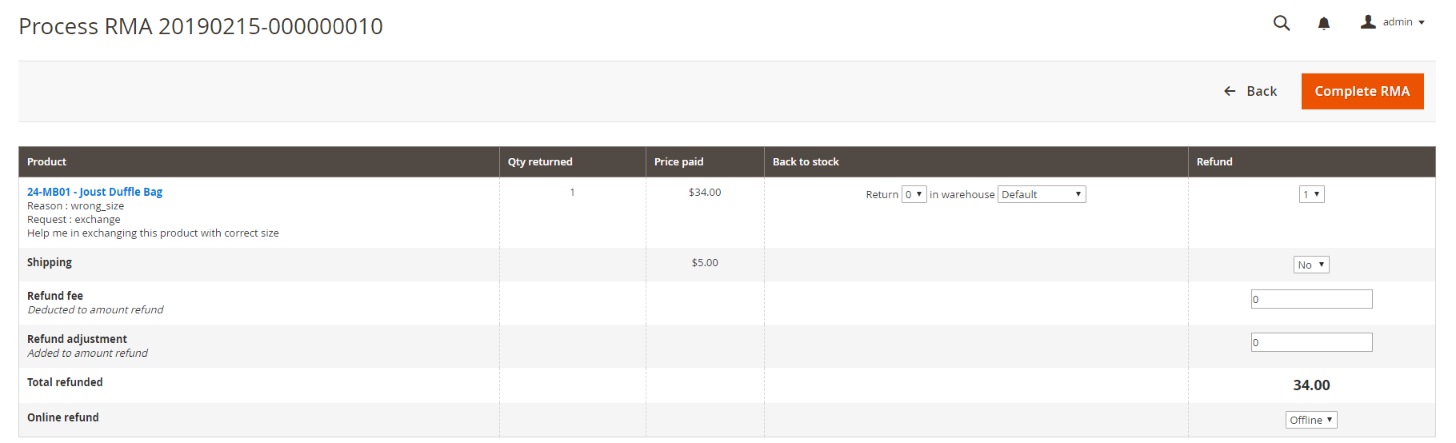Click the Complete RMA button

pyautogui.click(x=1362, y=91)
